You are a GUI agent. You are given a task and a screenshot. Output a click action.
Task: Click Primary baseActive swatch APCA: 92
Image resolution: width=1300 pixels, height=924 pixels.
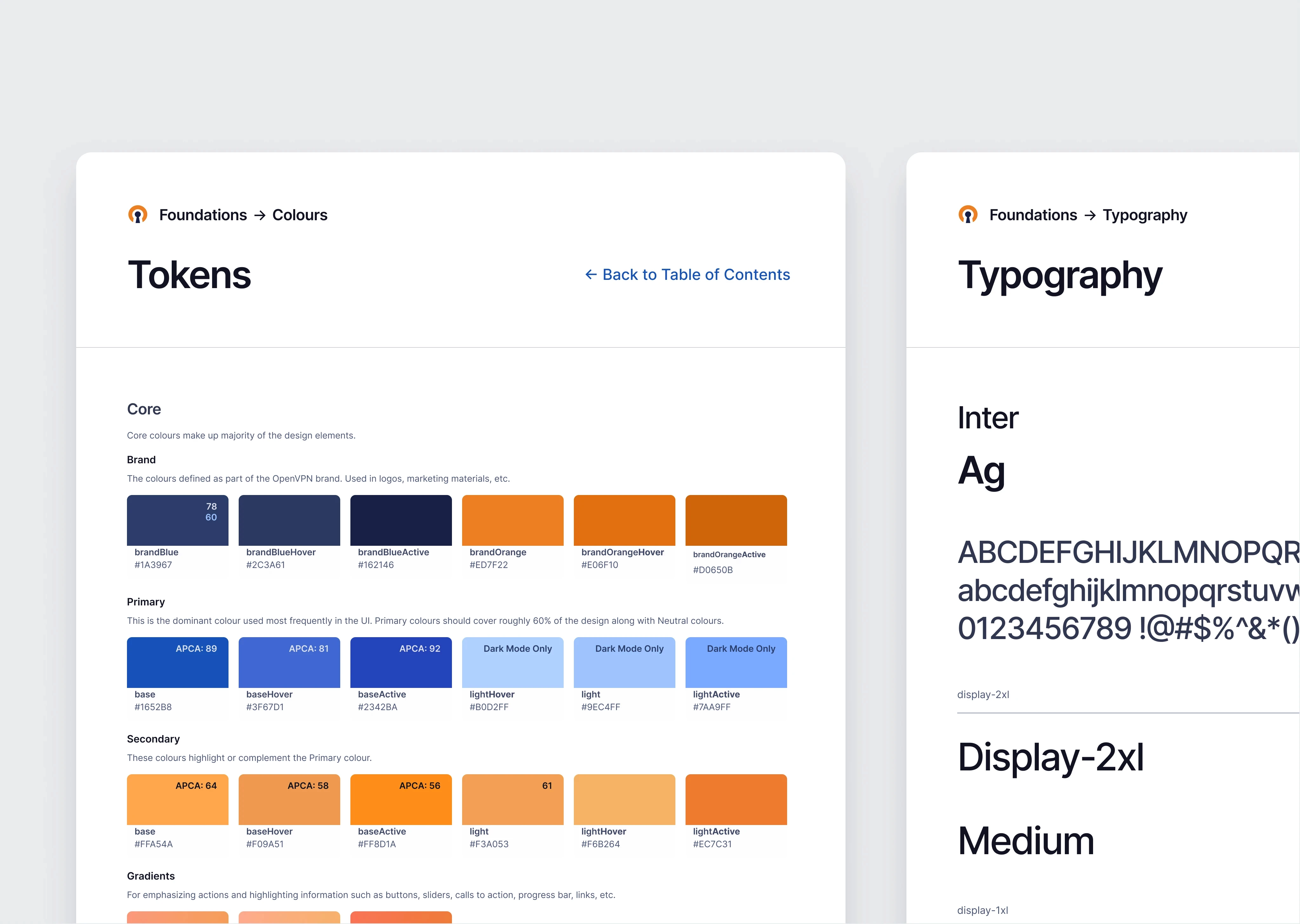tap(401, 663)
